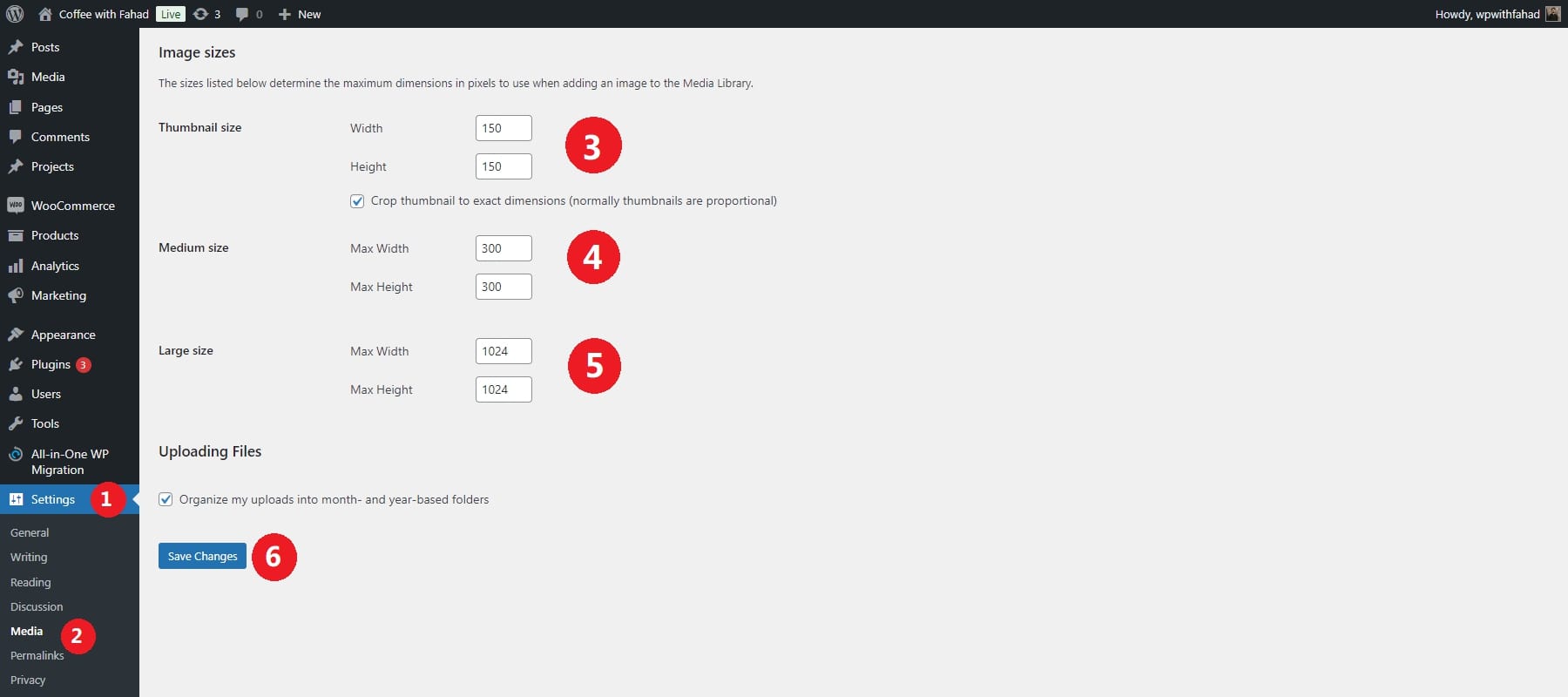Expand the Plugins menu in the sidebar
Viewport: 1568px width, 697px height.
[51, 364]
